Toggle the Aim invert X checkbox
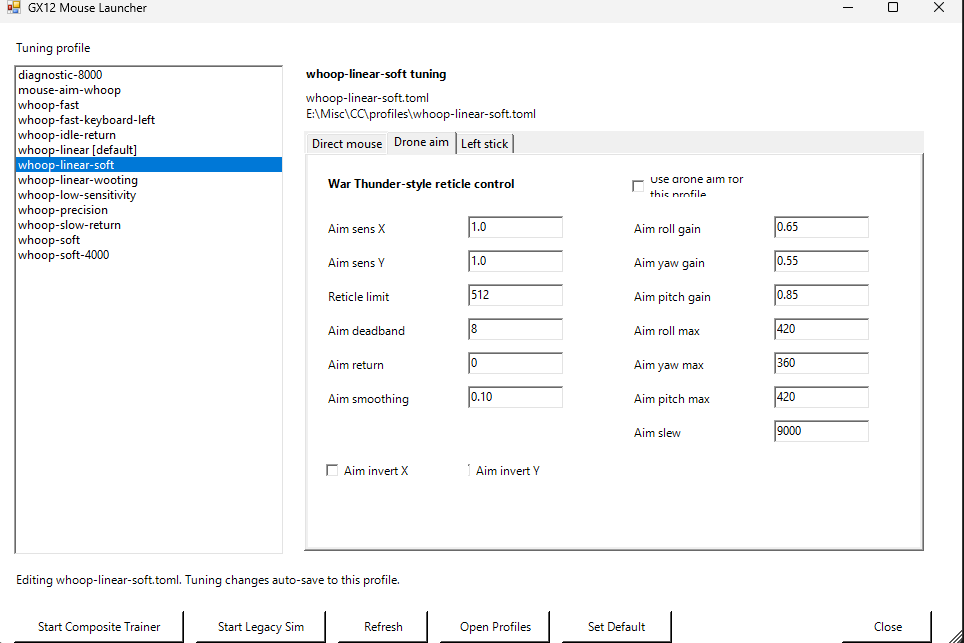The width and height of the screenshot is (964, 643). click(x=332, y=470)
